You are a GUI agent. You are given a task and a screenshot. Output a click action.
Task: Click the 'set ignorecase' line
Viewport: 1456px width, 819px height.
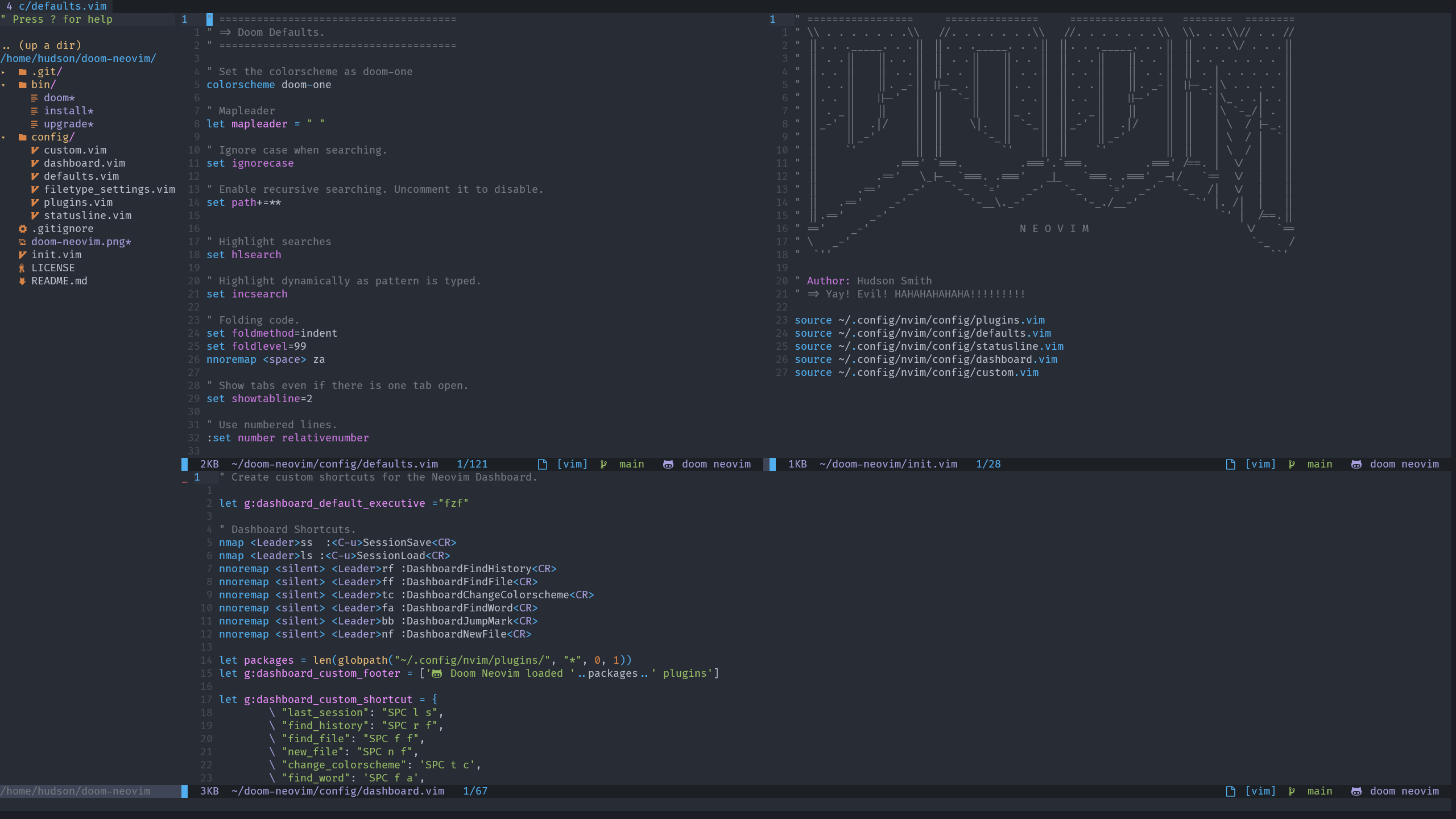[250, 163]
